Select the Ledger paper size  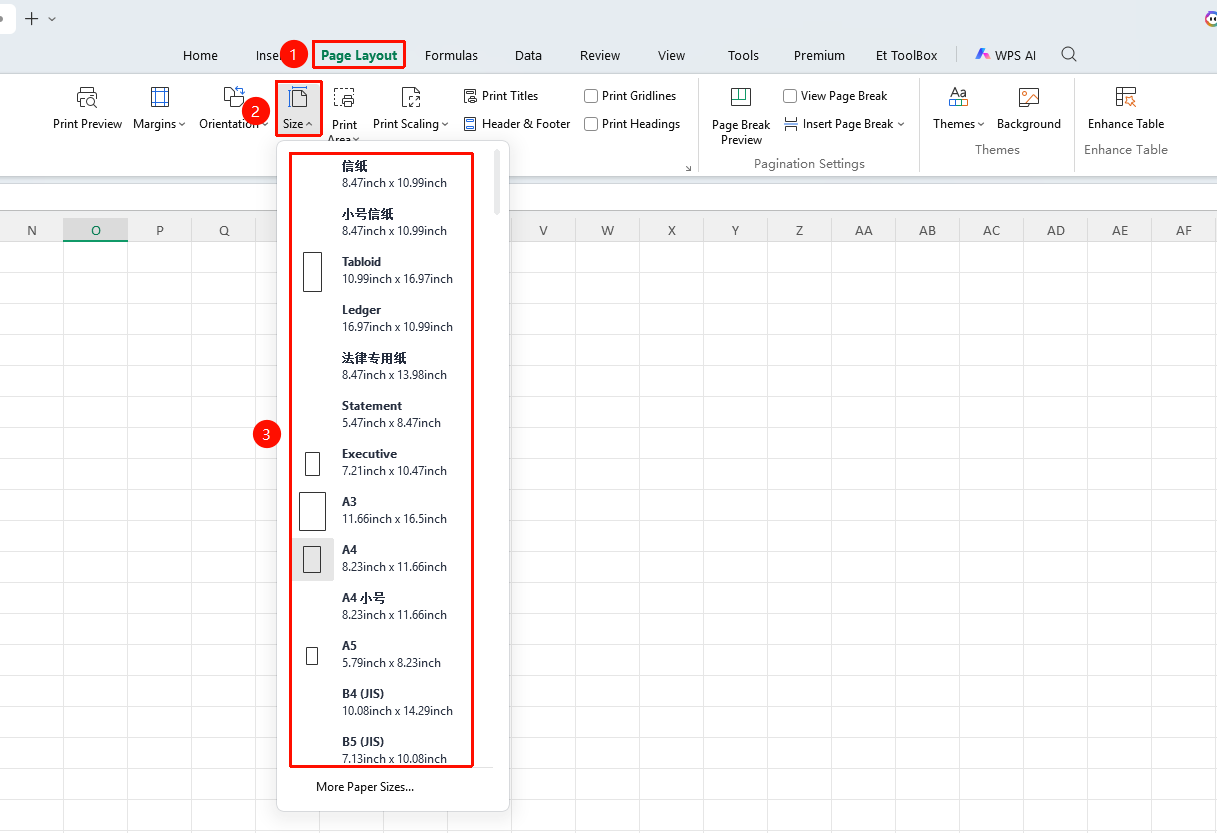(x=382, y=318)
